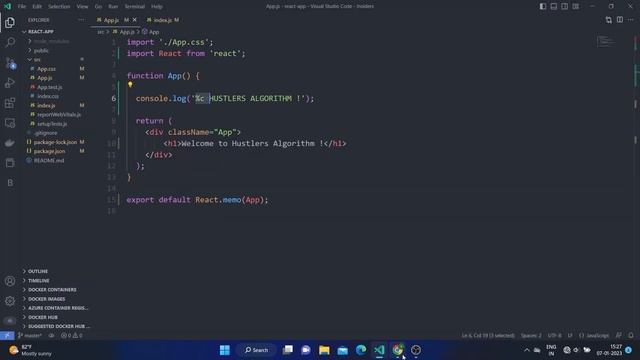Open the Manage gear icon
Image resolution: width=640 pixels, height=360 pixels.
(x=10, y=301)
